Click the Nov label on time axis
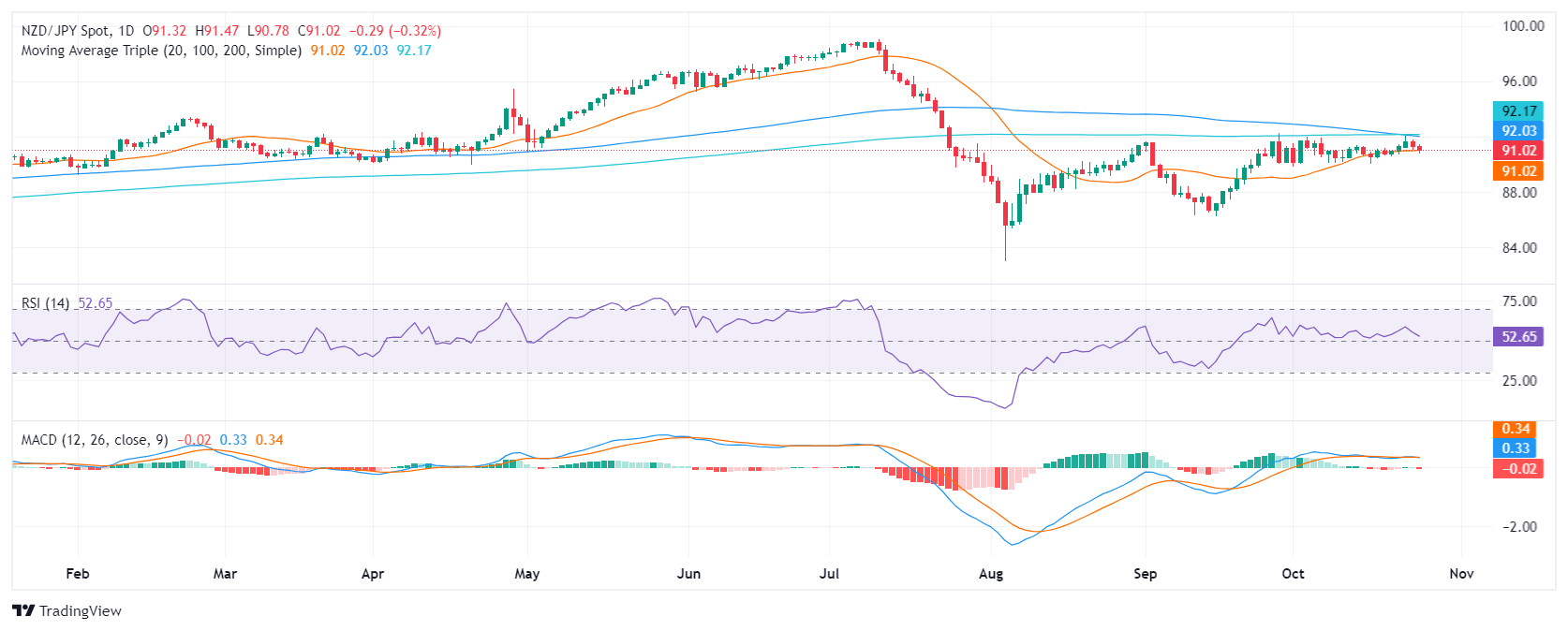 pyautogui.click(x=1461, y=574)
